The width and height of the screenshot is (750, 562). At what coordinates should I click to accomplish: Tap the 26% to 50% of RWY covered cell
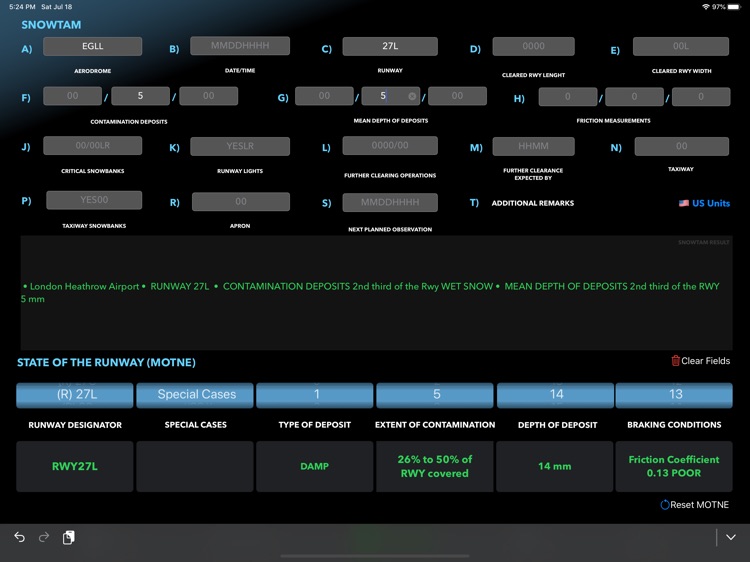point(435,466)
